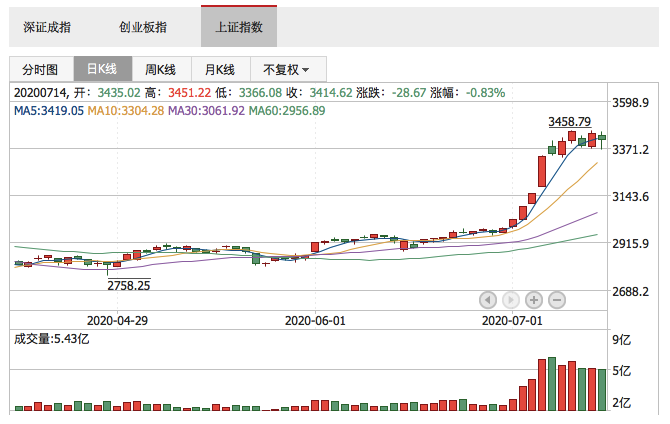Image resolution: width=670 pixels, height=424 pixels.
Task: Zoom out chart with the minus icon
Action: pos(557,300)
